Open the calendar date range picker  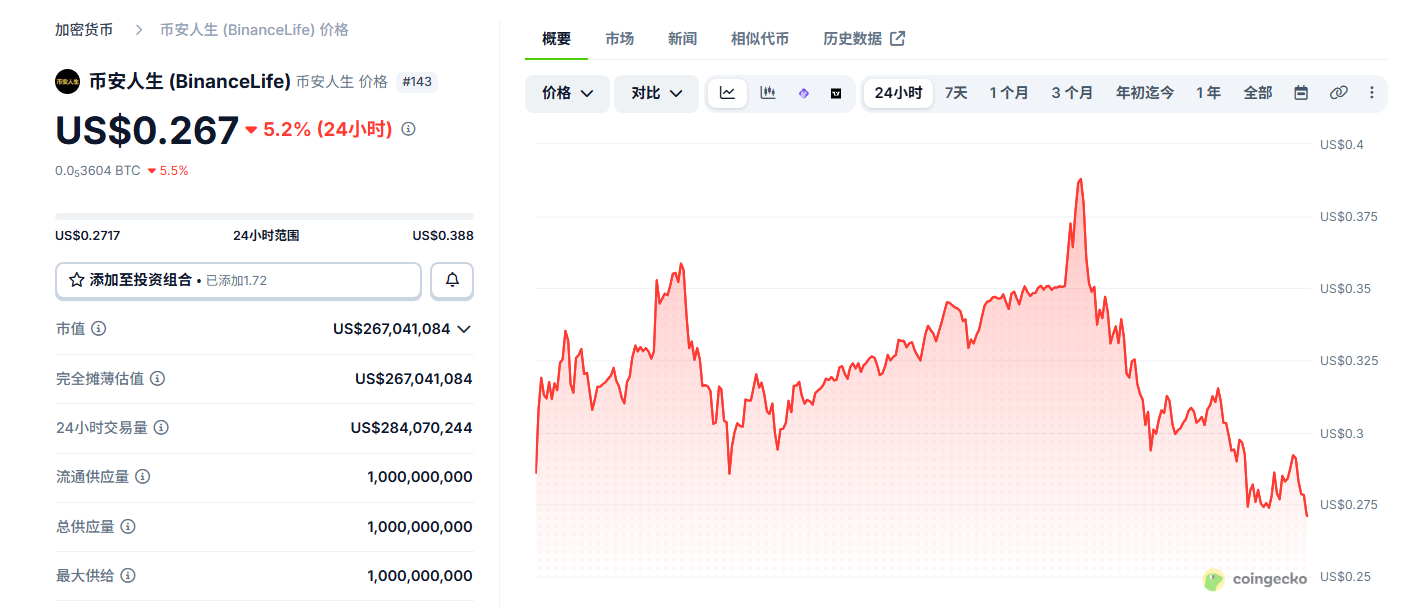pos(1301,93)
